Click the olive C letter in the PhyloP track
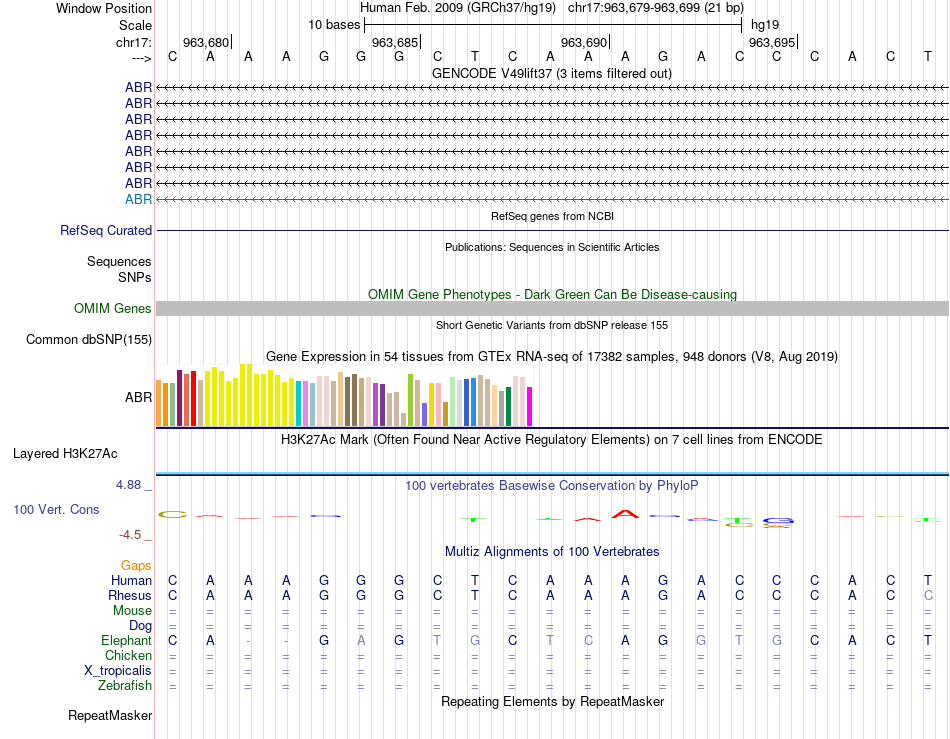Image resolution: width=950 pixels, height=739 pixels. point(173,515)
